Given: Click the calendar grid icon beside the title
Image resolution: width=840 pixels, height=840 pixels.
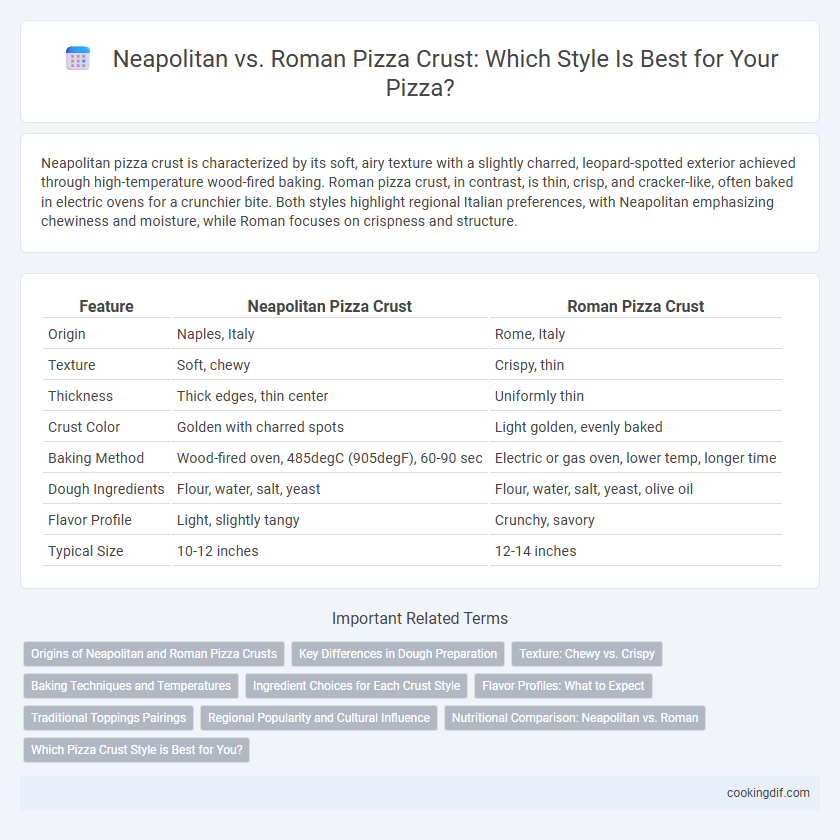Looking at the screenshot, I should (78, 58).
